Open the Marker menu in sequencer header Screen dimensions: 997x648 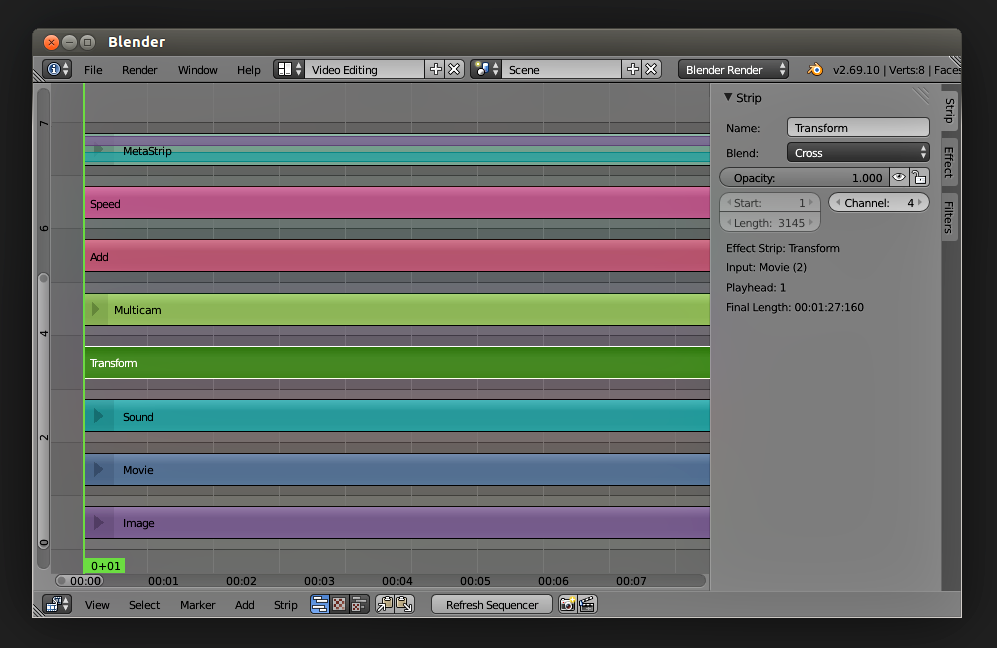coord(197,605)
